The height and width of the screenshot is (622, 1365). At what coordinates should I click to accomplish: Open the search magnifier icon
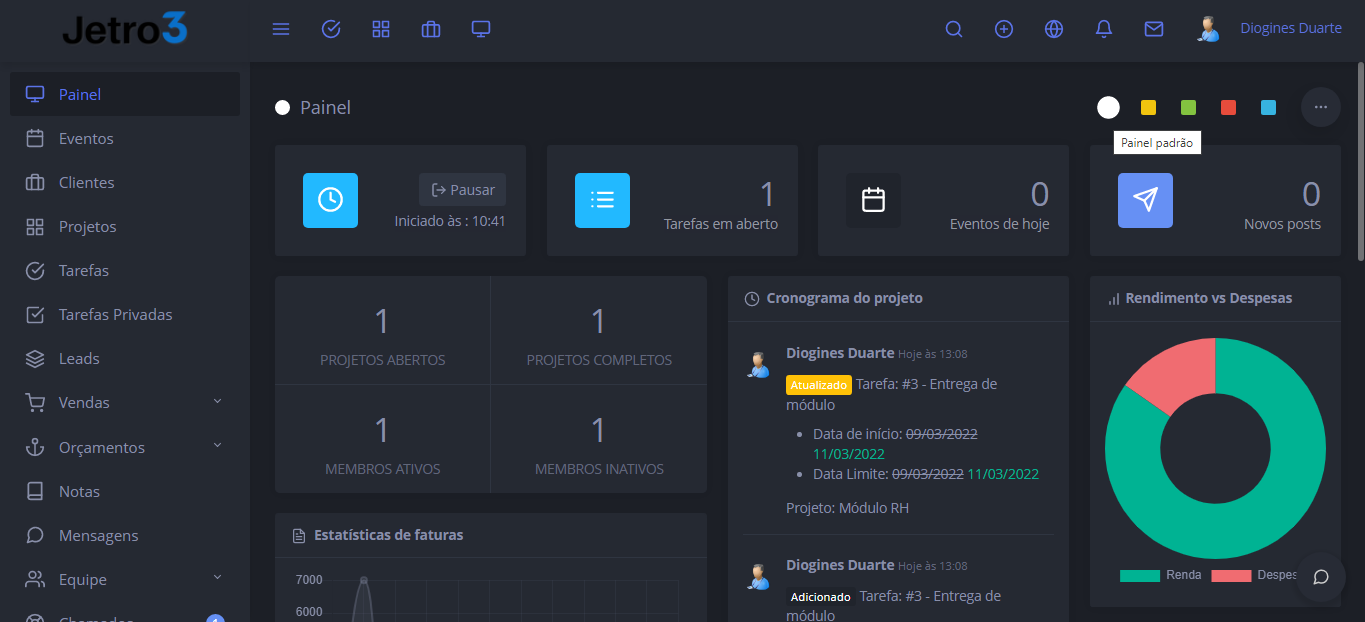[954, 29]
